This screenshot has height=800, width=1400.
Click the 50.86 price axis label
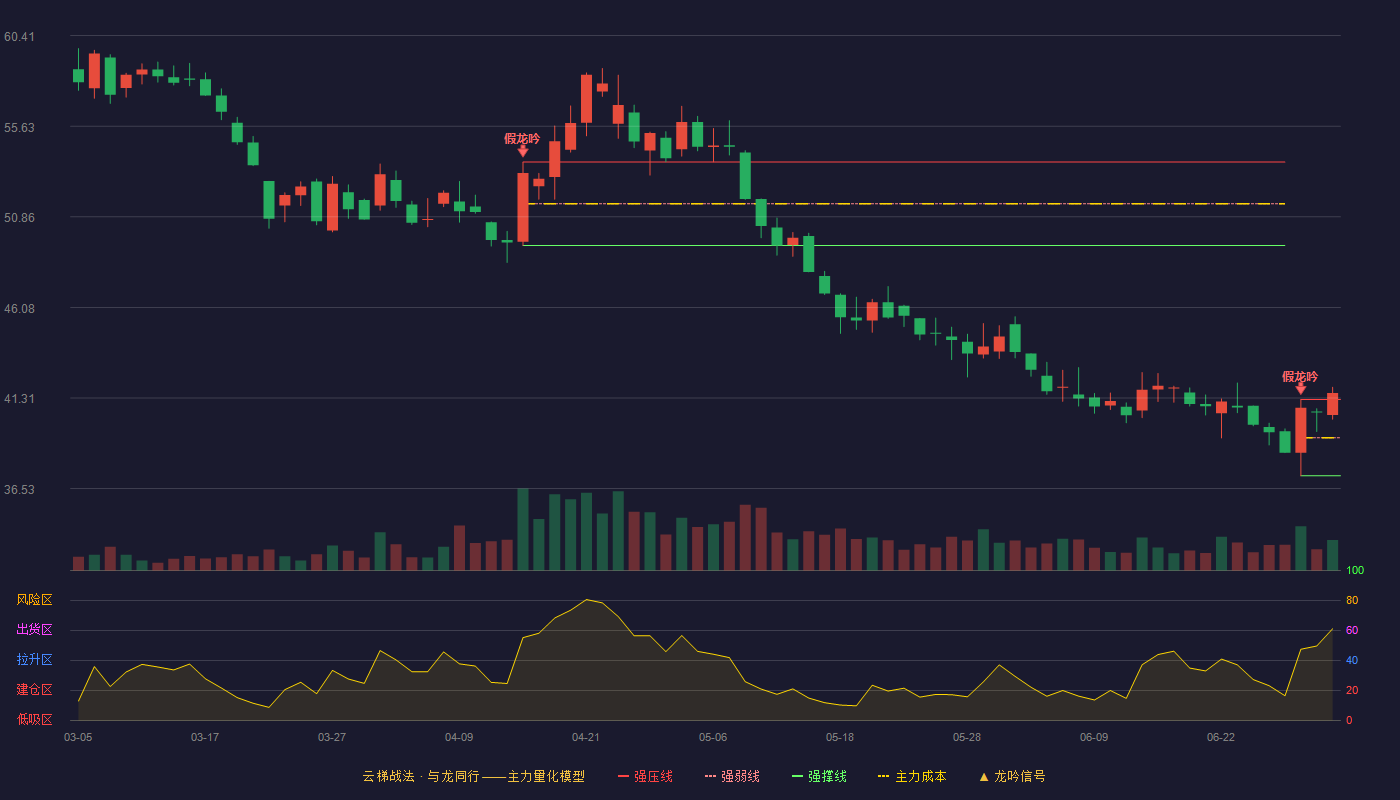[19, 217]
